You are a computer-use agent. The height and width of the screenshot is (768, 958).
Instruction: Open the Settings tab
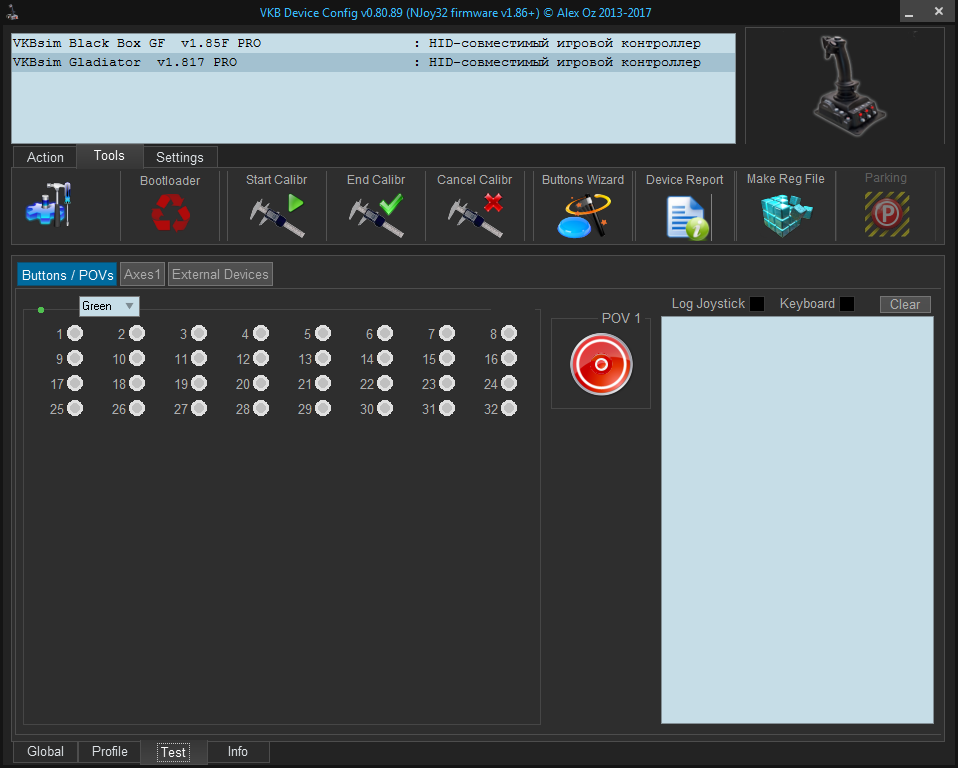(180, 157)
